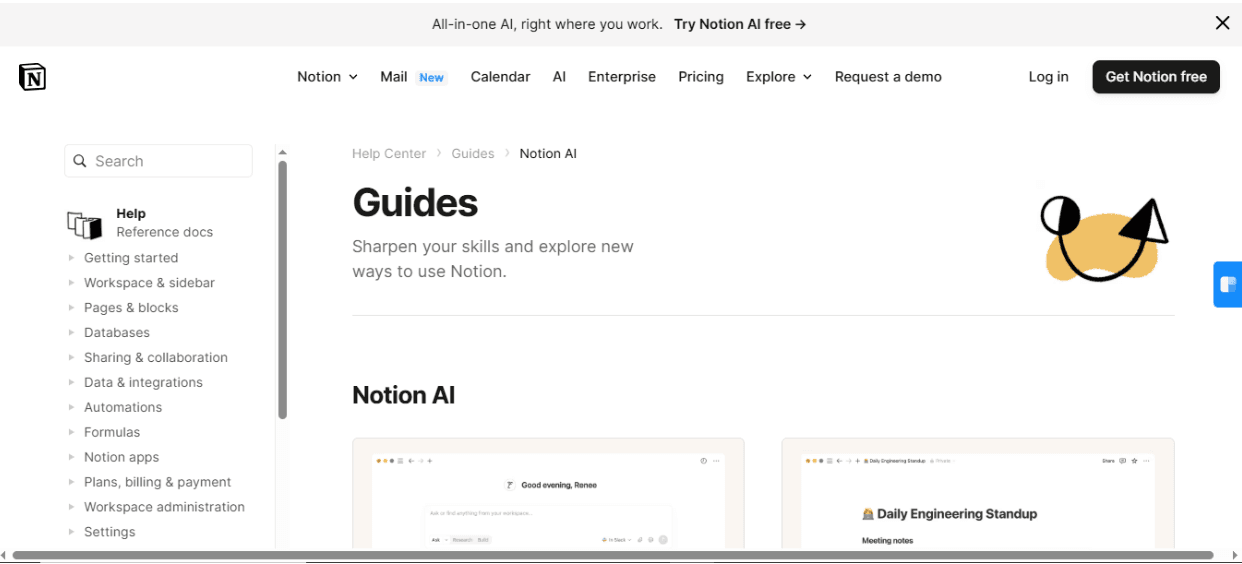Click the blue floating widget on right edge

coord(1228,285)
